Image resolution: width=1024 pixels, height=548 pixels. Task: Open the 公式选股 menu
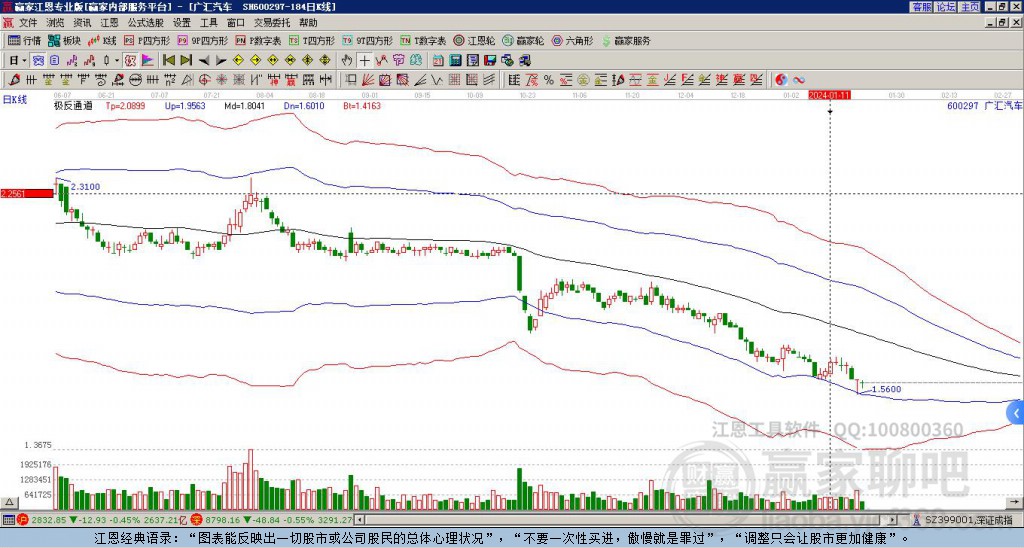click(x=146, y=23)
